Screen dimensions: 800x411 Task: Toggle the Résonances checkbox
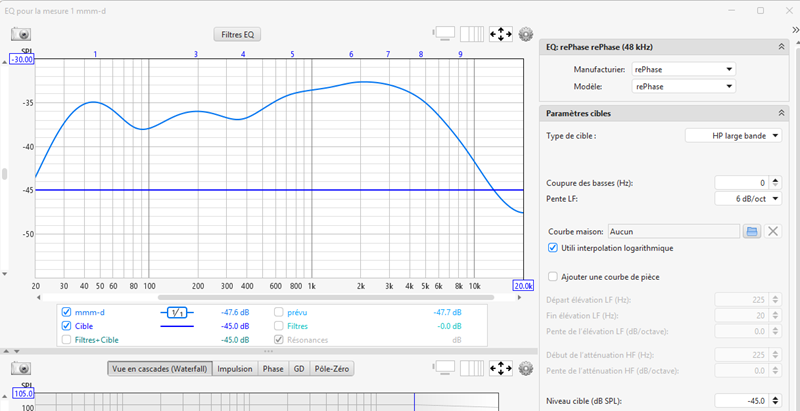pos(279,340)
